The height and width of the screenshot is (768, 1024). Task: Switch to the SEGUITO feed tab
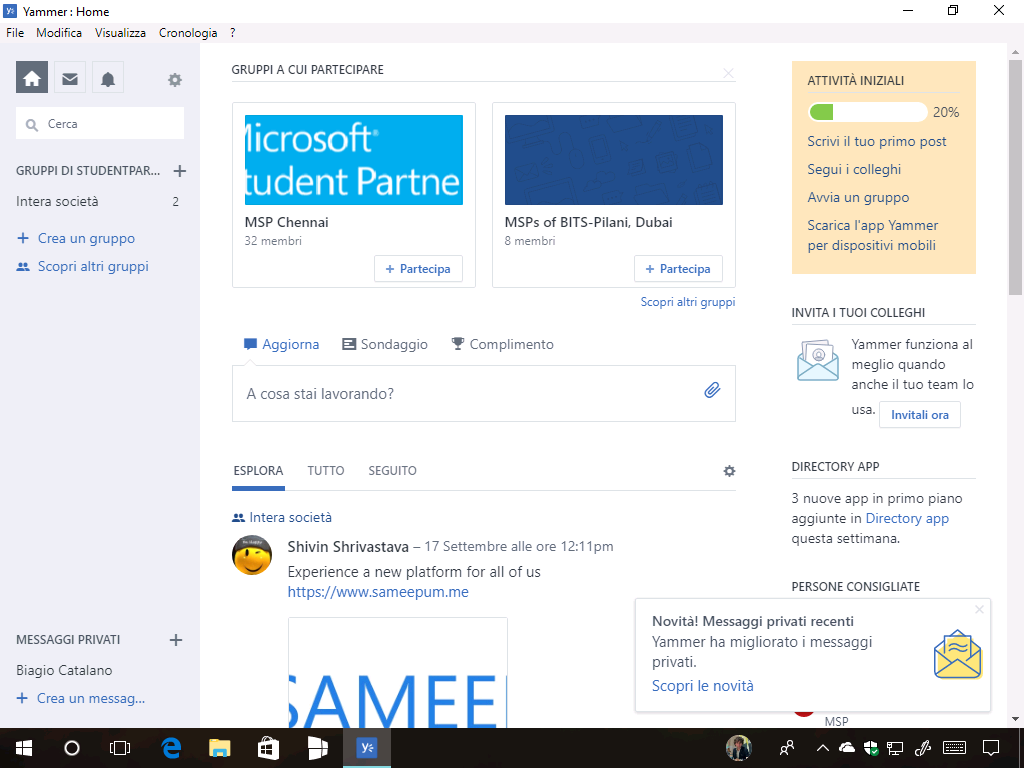(392, 471)
